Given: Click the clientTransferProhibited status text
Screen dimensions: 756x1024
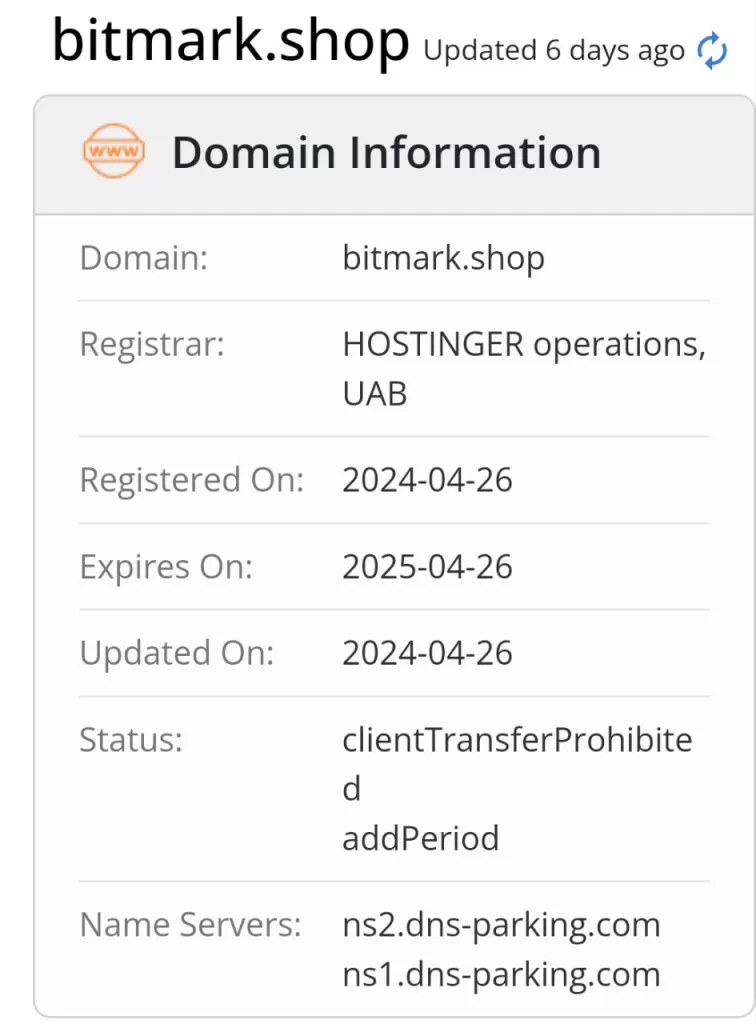Looking at the screenshot, I should tap(517, 763).
